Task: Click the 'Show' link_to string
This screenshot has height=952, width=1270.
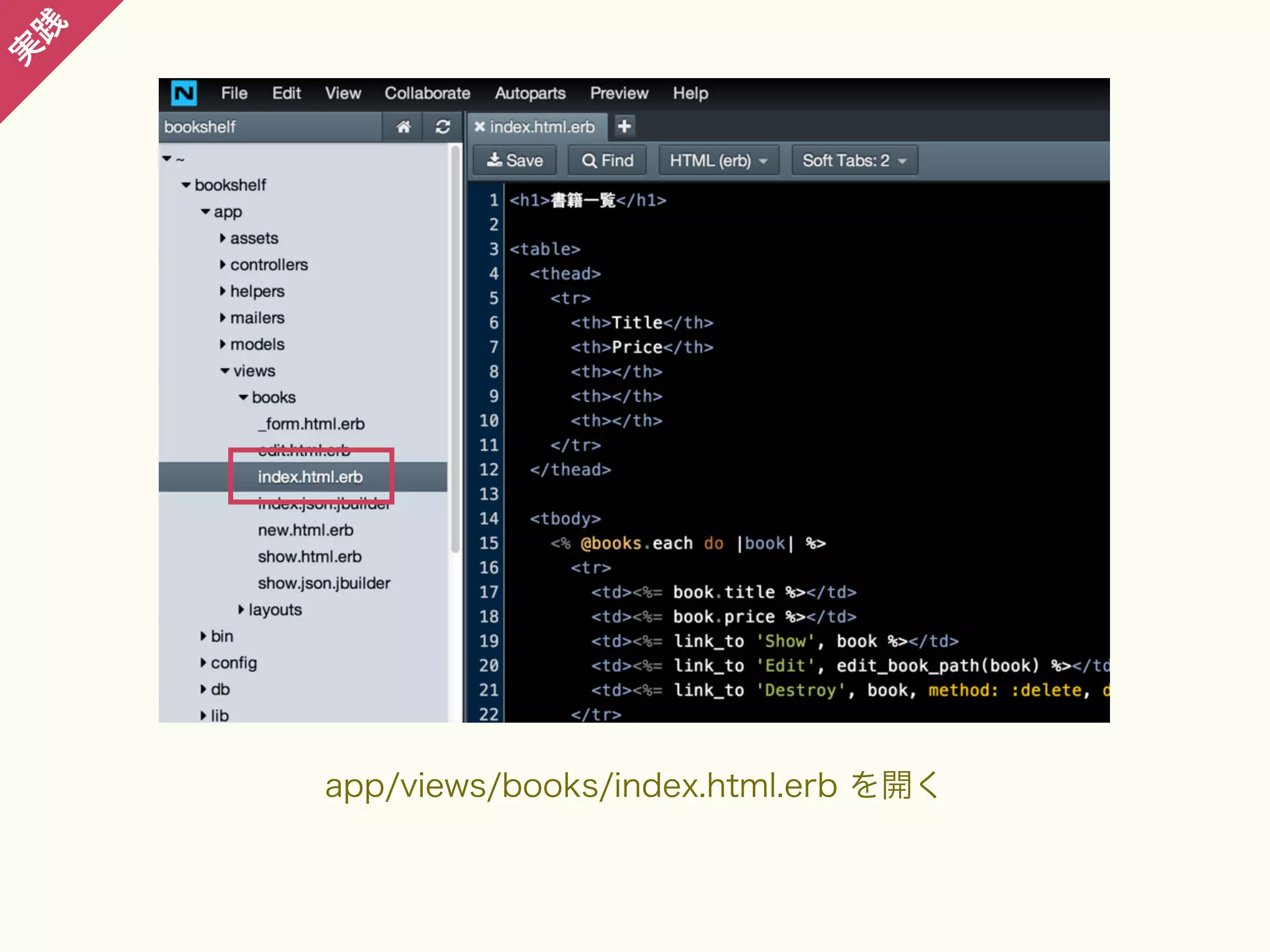Action: click(785, 641)
